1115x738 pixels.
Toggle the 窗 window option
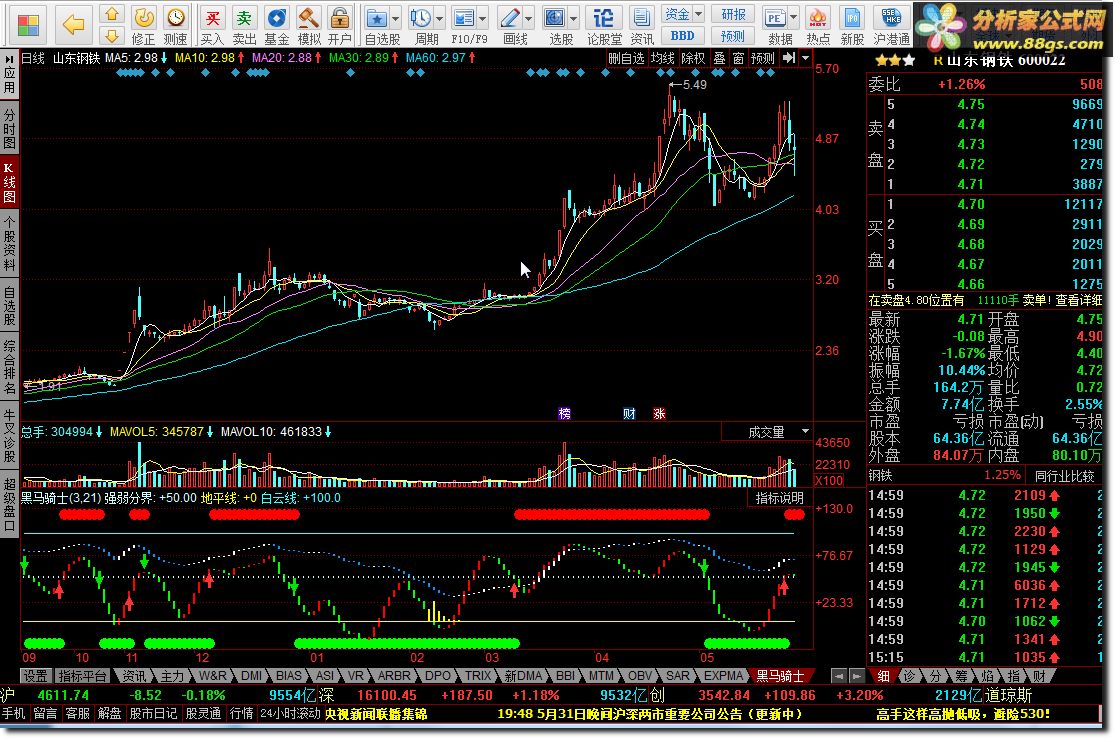point(738,58)
